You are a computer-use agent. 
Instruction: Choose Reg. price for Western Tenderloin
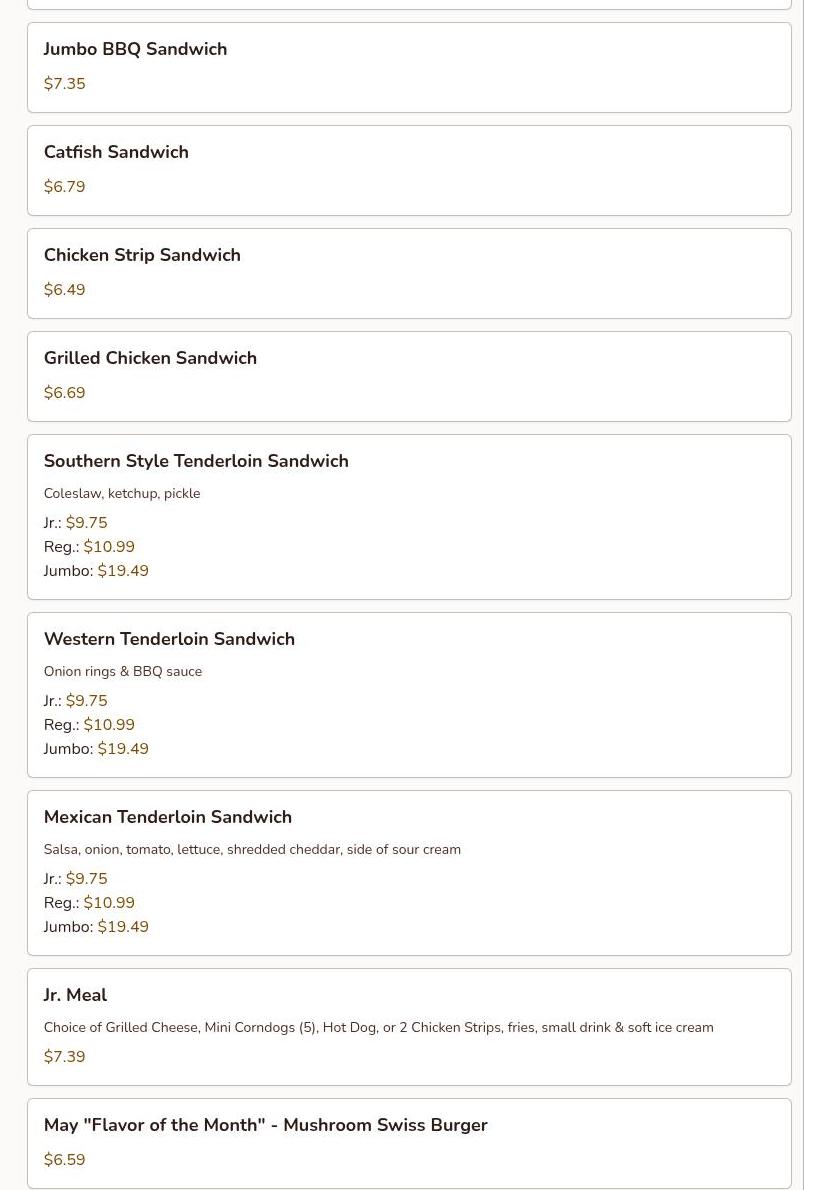108,725
